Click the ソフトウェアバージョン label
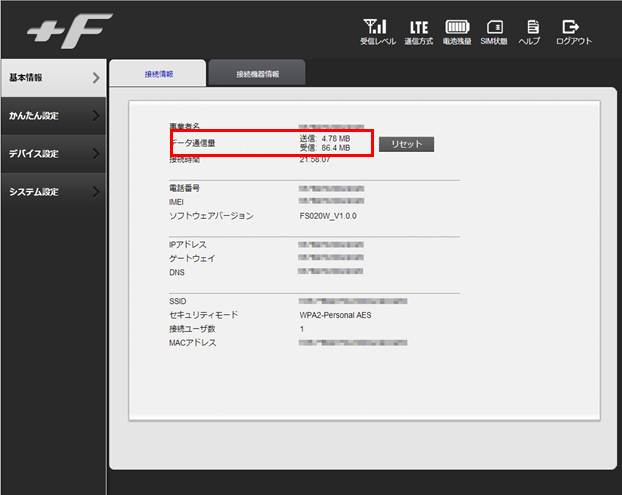622x495 pixels. pos(211,216)
